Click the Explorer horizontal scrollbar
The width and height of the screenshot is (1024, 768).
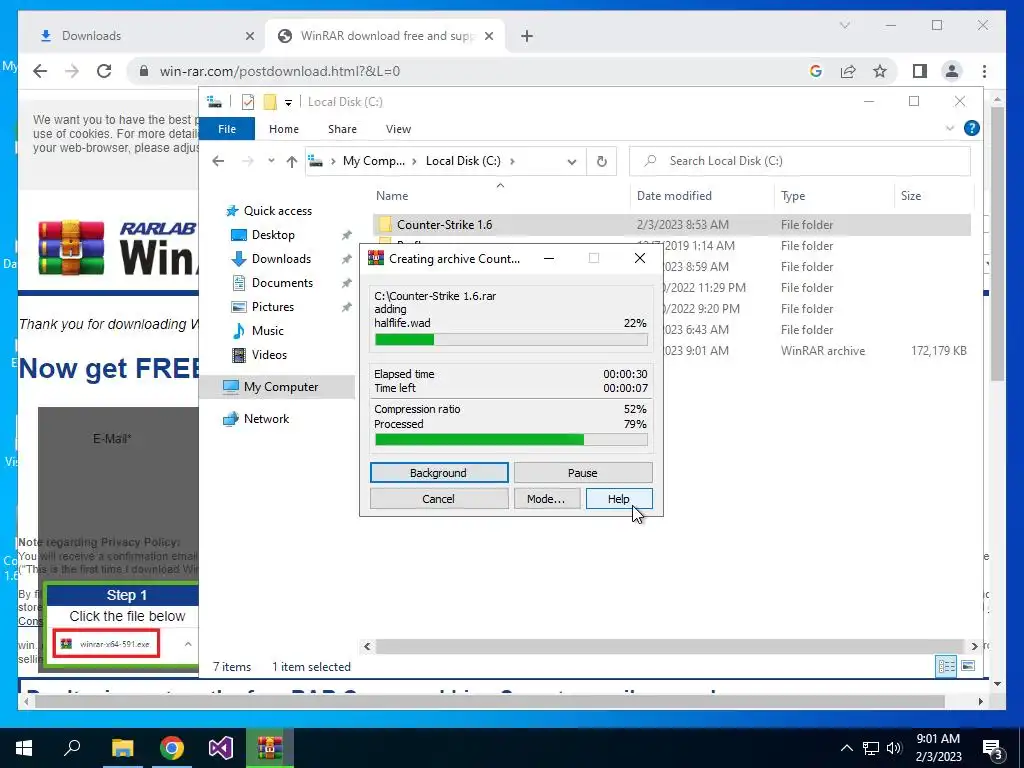pyautogui.click(x=669, y=647)
